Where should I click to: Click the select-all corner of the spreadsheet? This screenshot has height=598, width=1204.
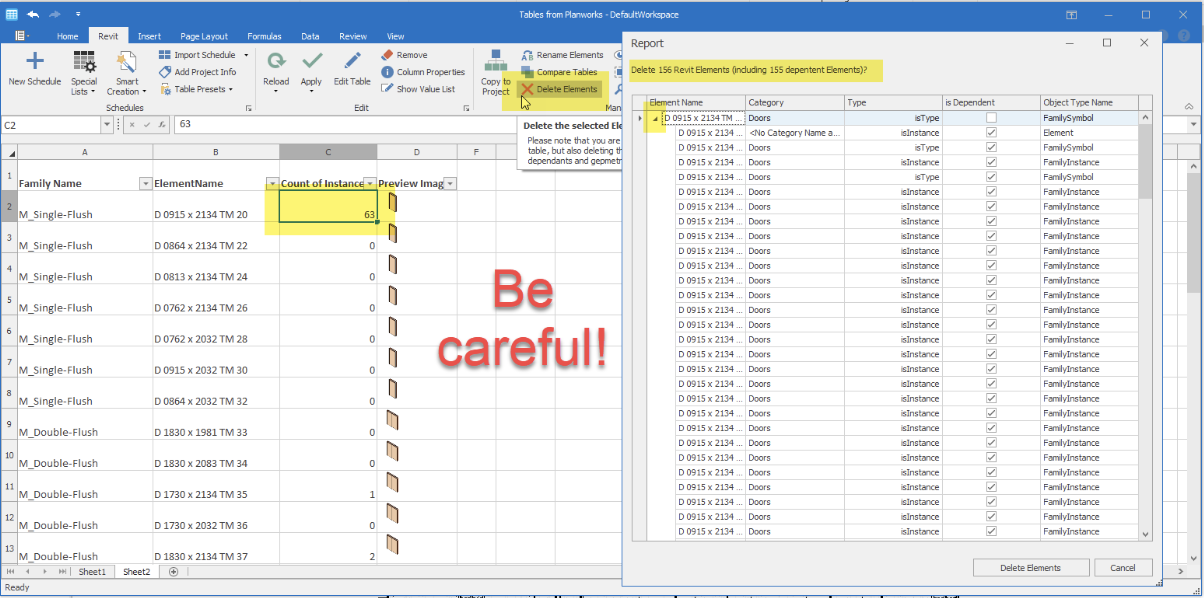(x=8, y=152)
